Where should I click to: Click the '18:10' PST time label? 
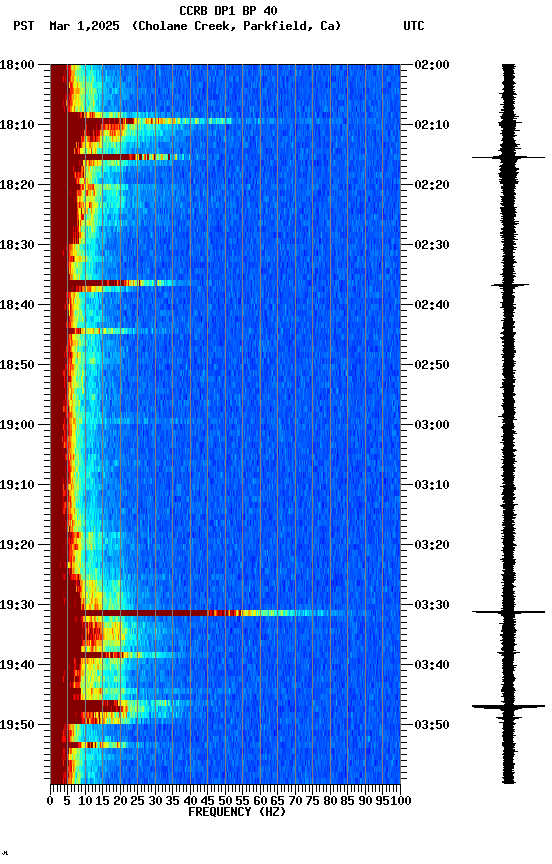coord(17,125)
